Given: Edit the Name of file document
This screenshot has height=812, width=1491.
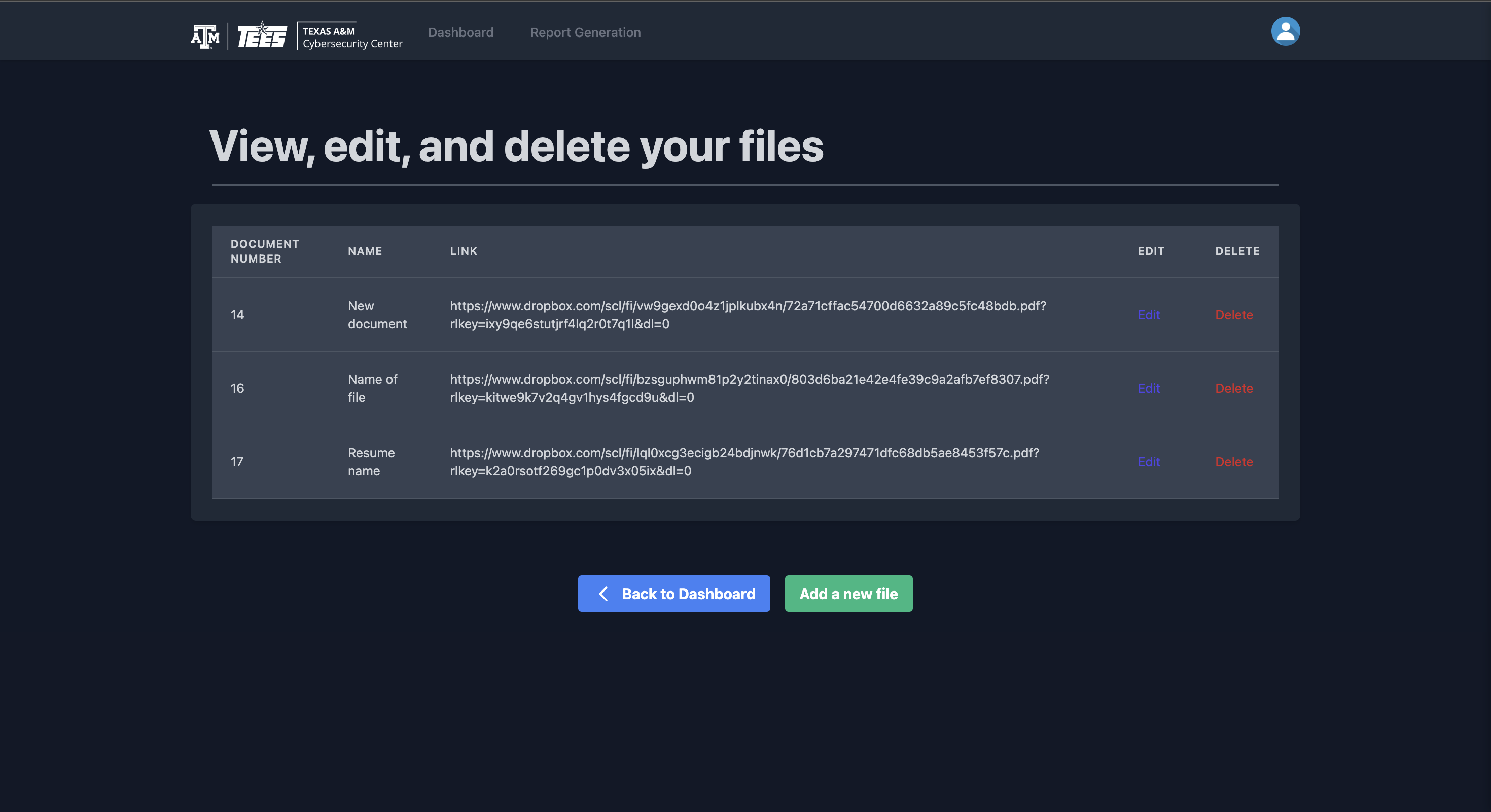Looking at the screenshot, I should (x=1148, y=388).
